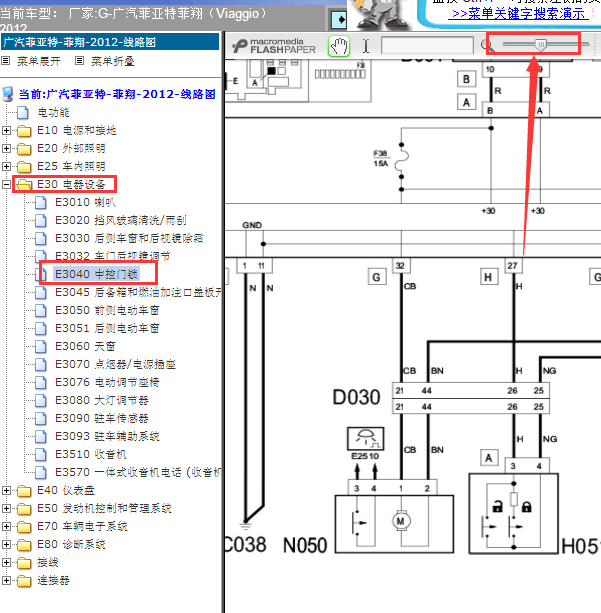
Task: Click the icon beside 菜单展开
Action: coord(5,61)
